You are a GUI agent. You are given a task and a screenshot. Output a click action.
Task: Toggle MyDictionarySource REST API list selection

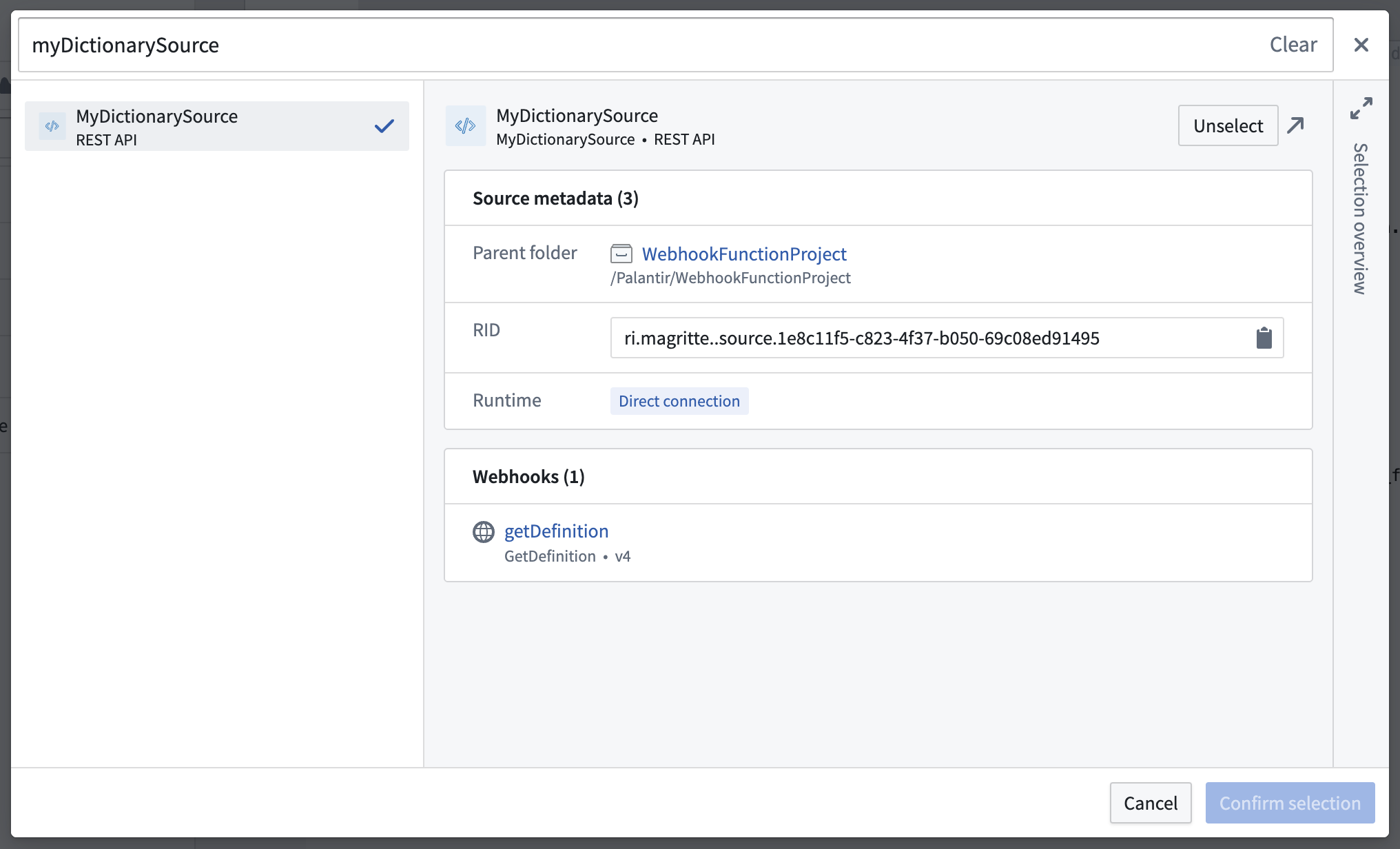pyautogui.click(x=216, y=126)
